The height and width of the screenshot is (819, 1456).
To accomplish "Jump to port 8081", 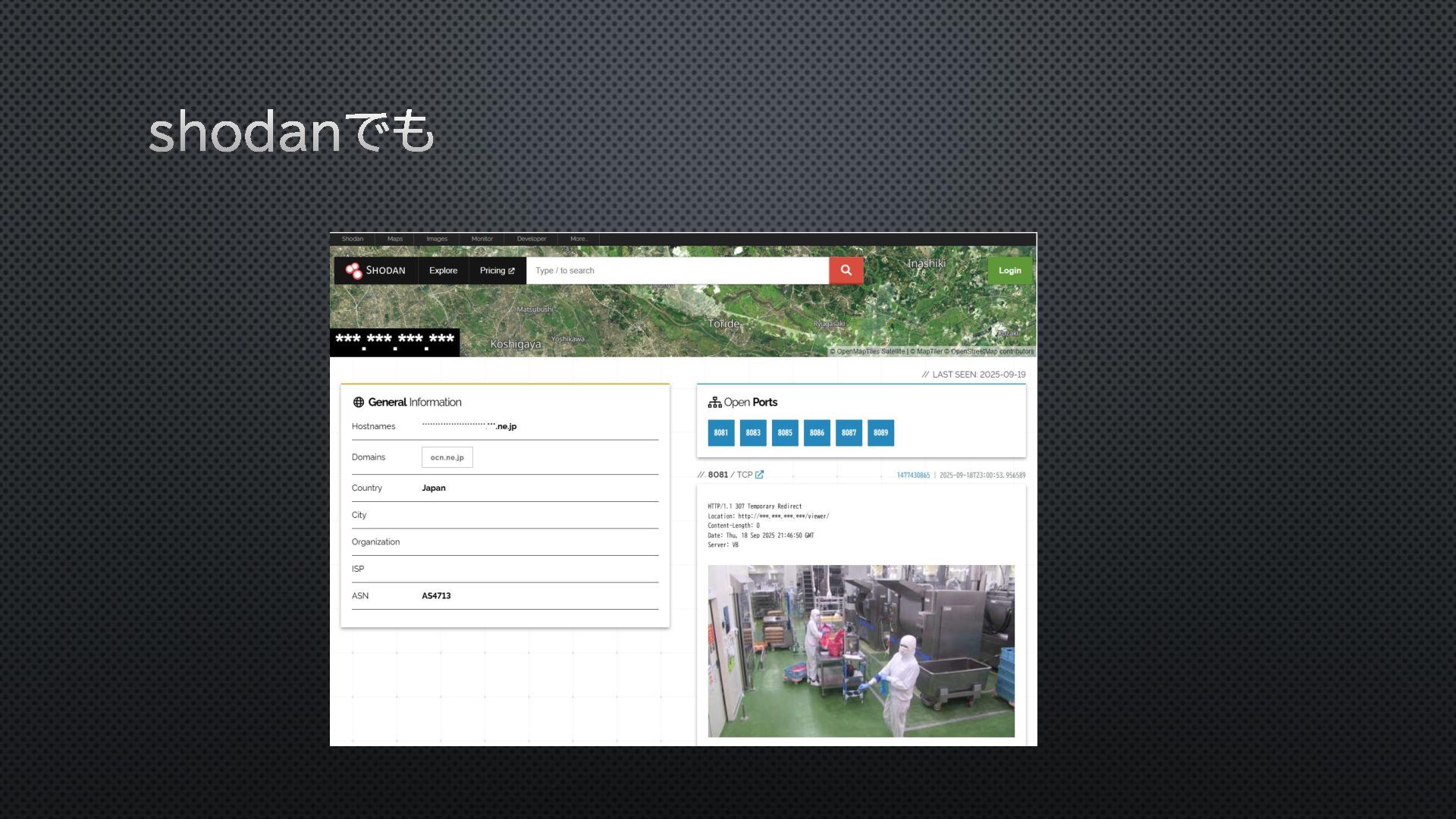I will (721, 433).
